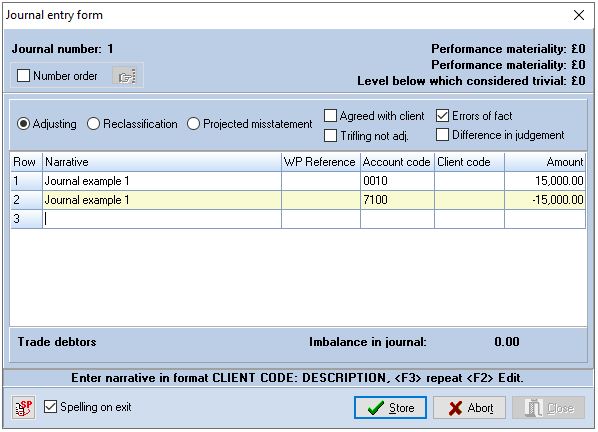This screenshot has width=598, height=432.
Task: Click the Client code column header
Action: [x=469, y=162]
